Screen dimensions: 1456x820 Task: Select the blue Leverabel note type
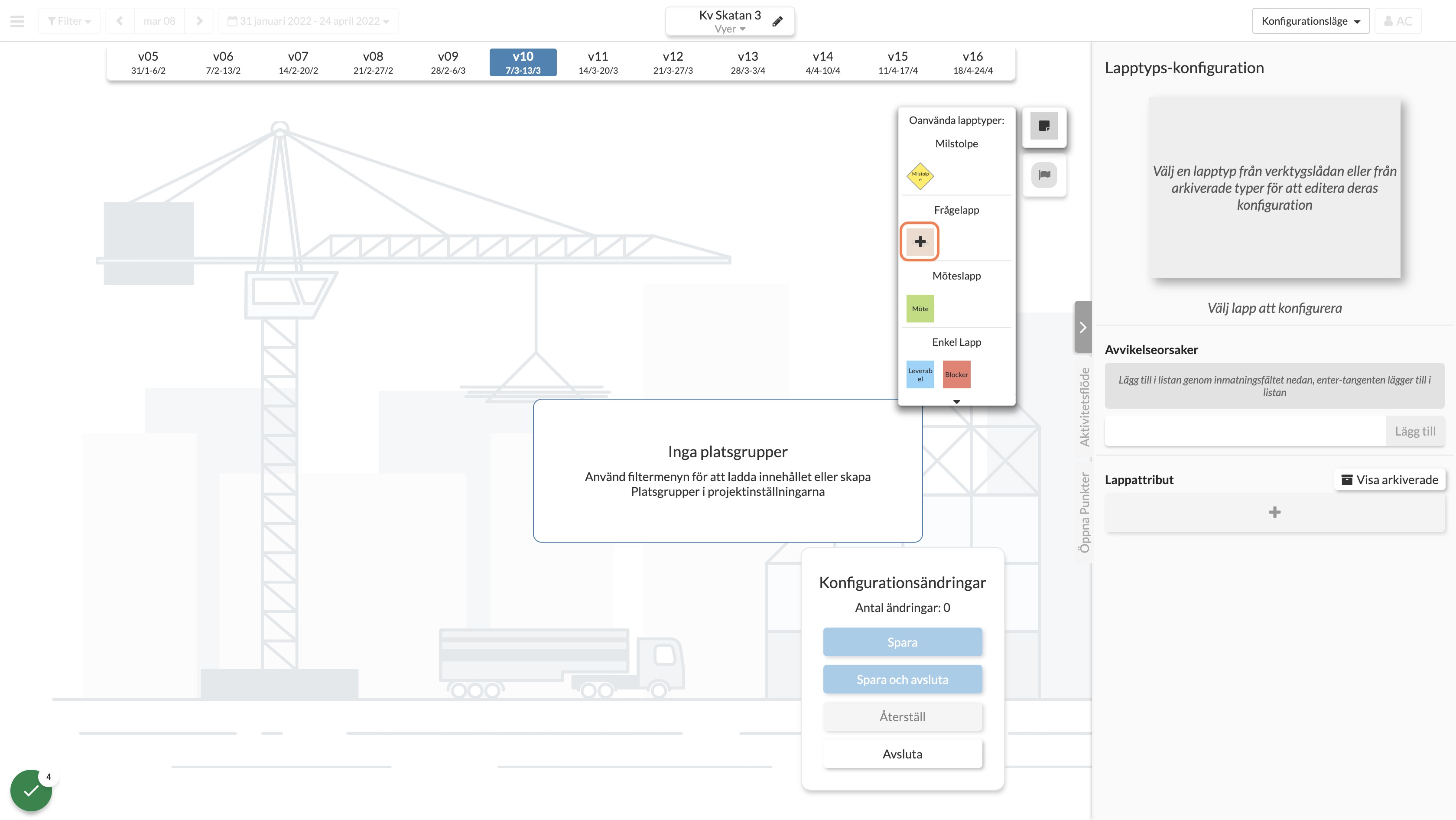coord(920,375)
